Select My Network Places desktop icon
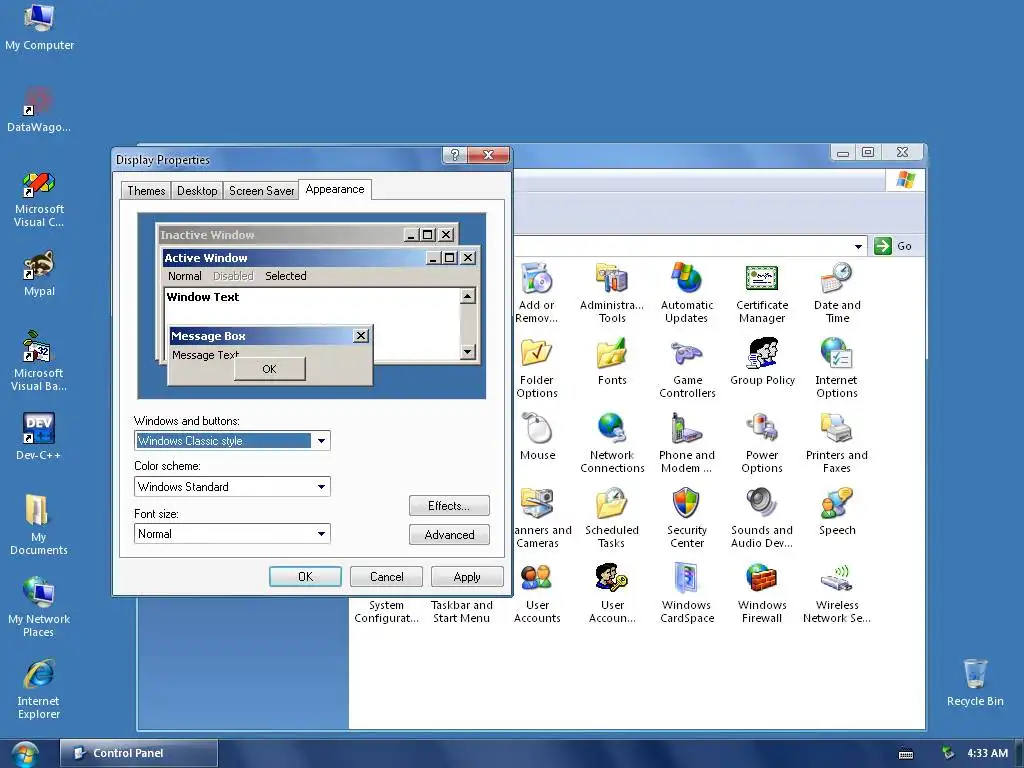 pyautogui.click(x=39, y=607)
